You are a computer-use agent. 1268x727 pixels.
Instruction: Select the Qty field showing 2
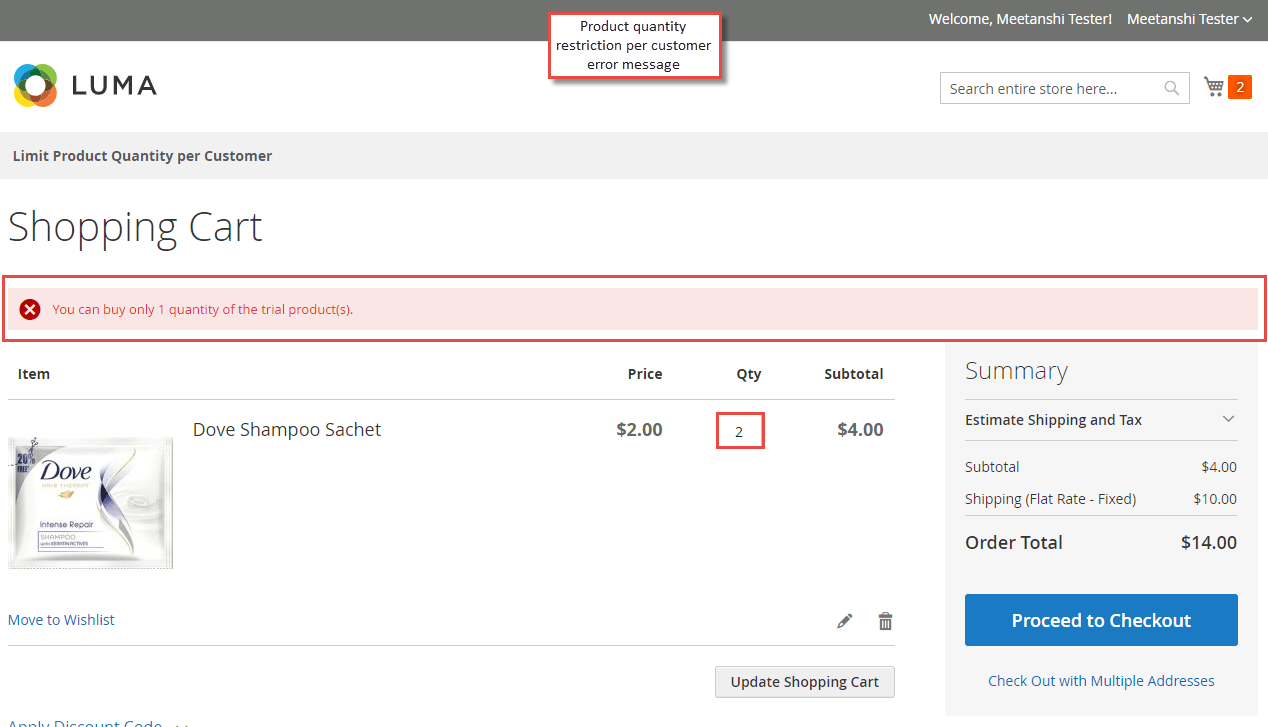tap(740, 430)
